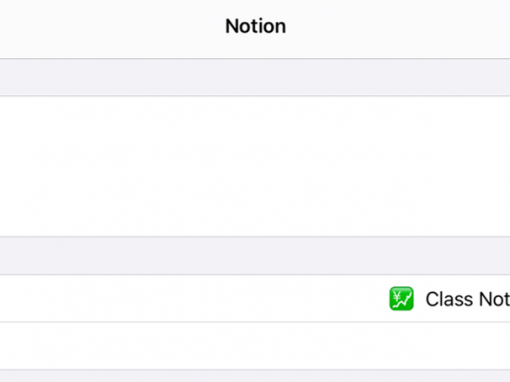
Task: Click the gray band at screen bottom
Action: tap(255, 376)
